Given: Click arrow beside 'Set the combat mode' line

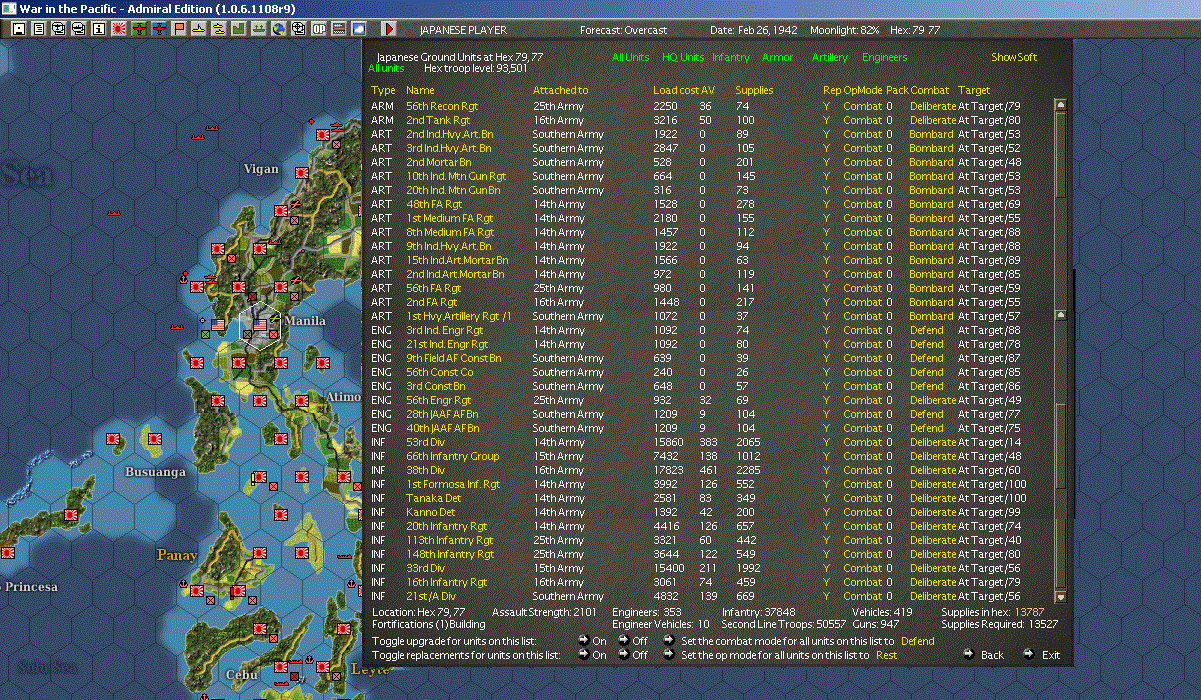Looking at the screenshot, I should tap(667, 641).
